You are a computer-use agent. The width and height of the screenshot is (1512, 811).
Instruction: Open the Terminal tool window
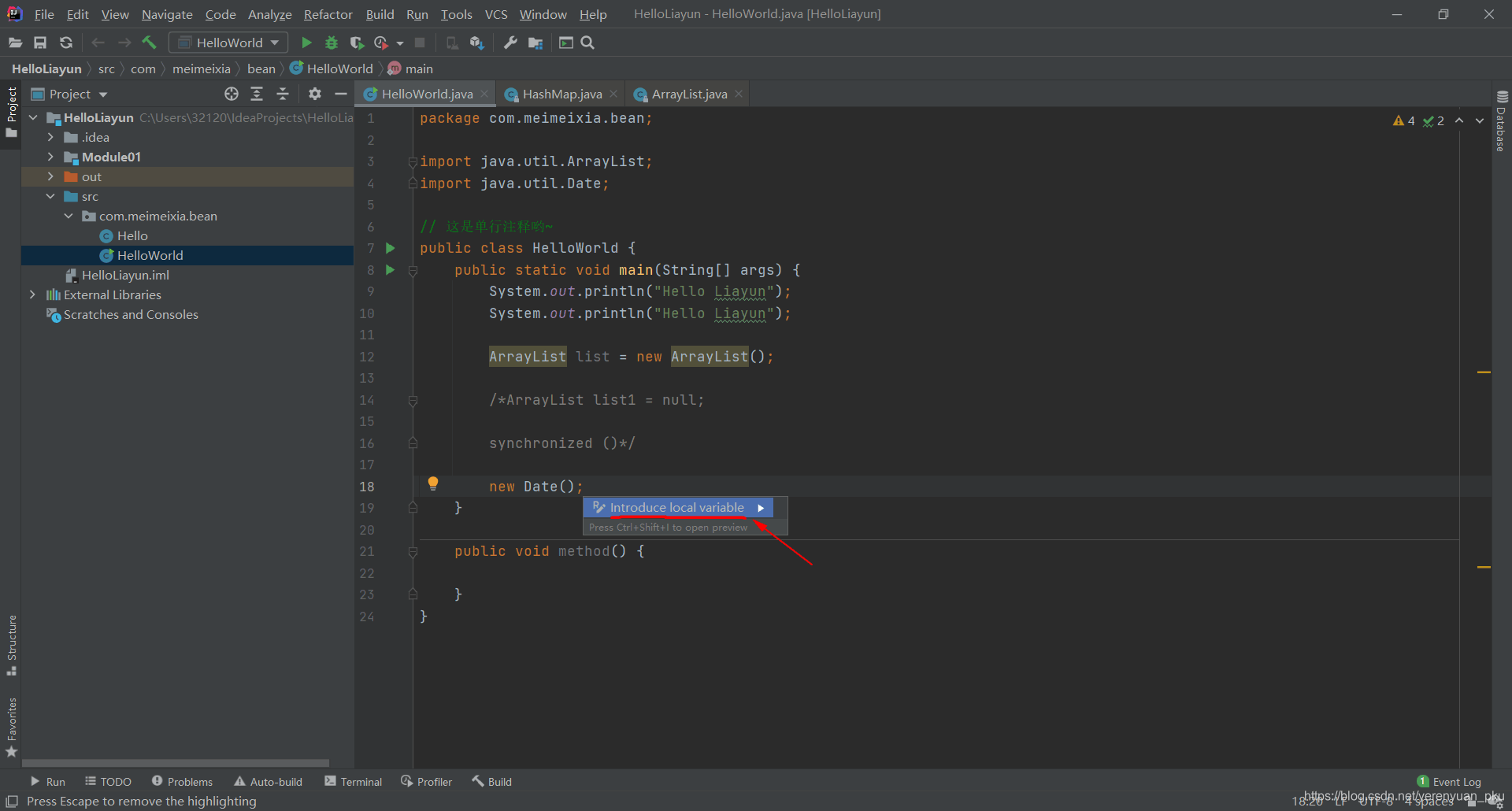pyautogui.click(x=353, y=782)
